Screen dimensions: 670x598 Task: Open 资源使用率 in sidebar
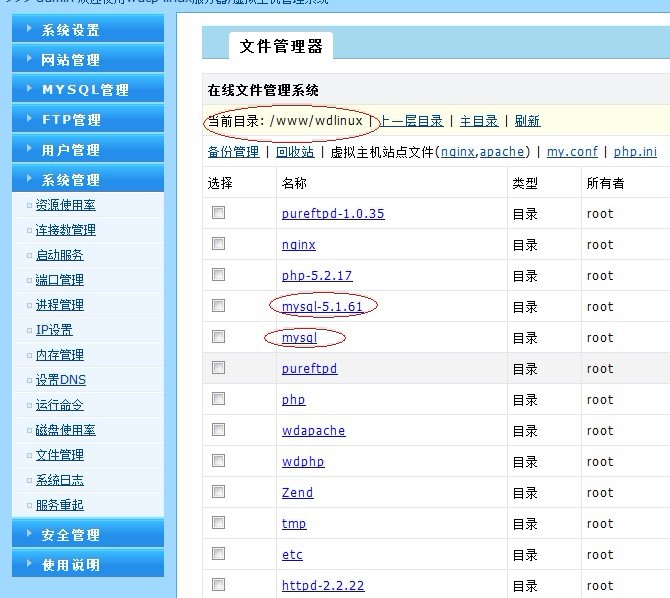[65, 205]
